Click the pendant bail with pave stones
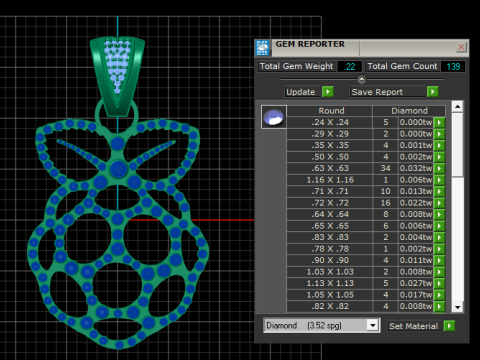 coord(117,77)
